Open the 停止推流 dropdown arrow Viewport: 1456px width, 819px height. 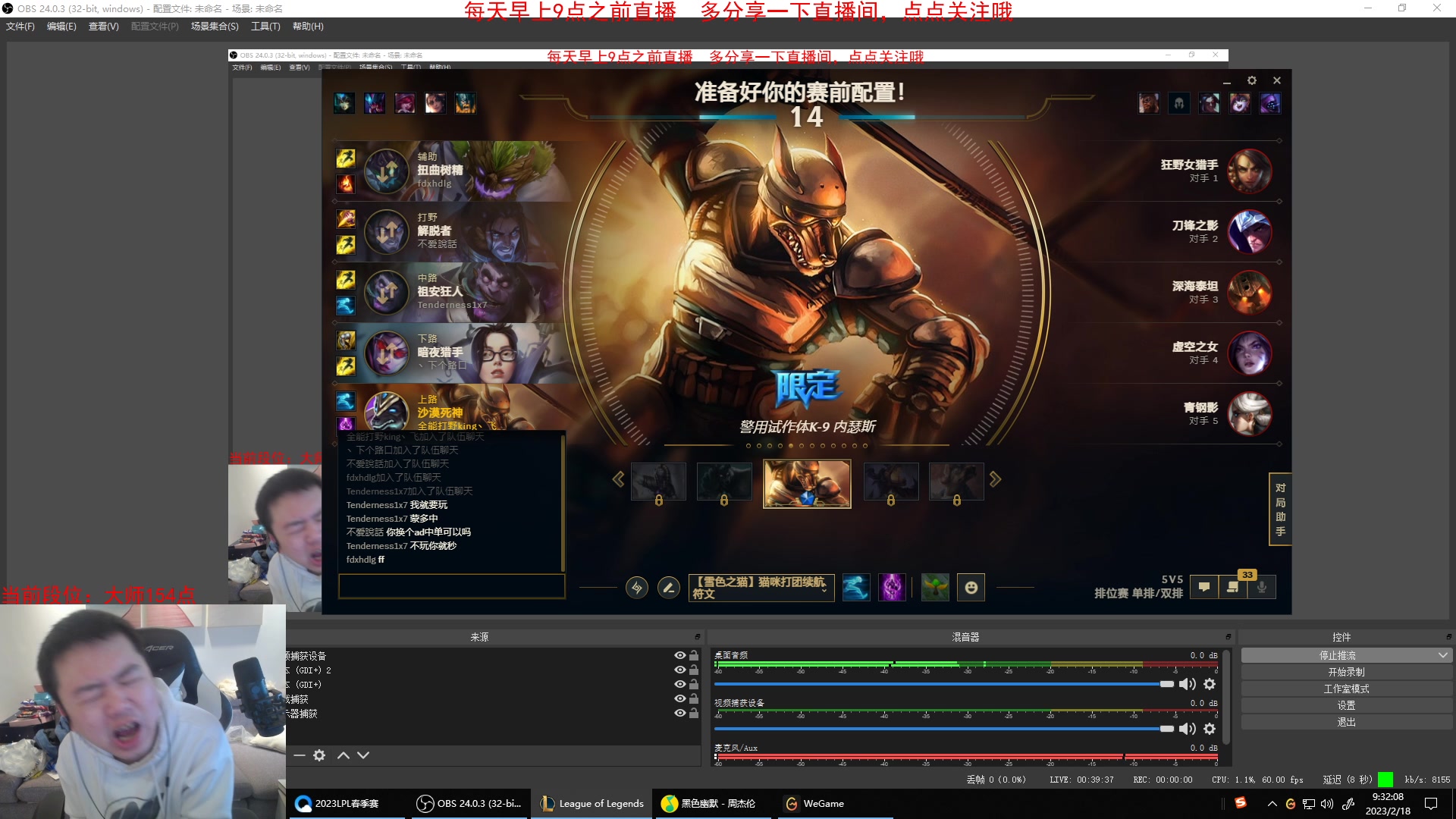point(1443,655)
